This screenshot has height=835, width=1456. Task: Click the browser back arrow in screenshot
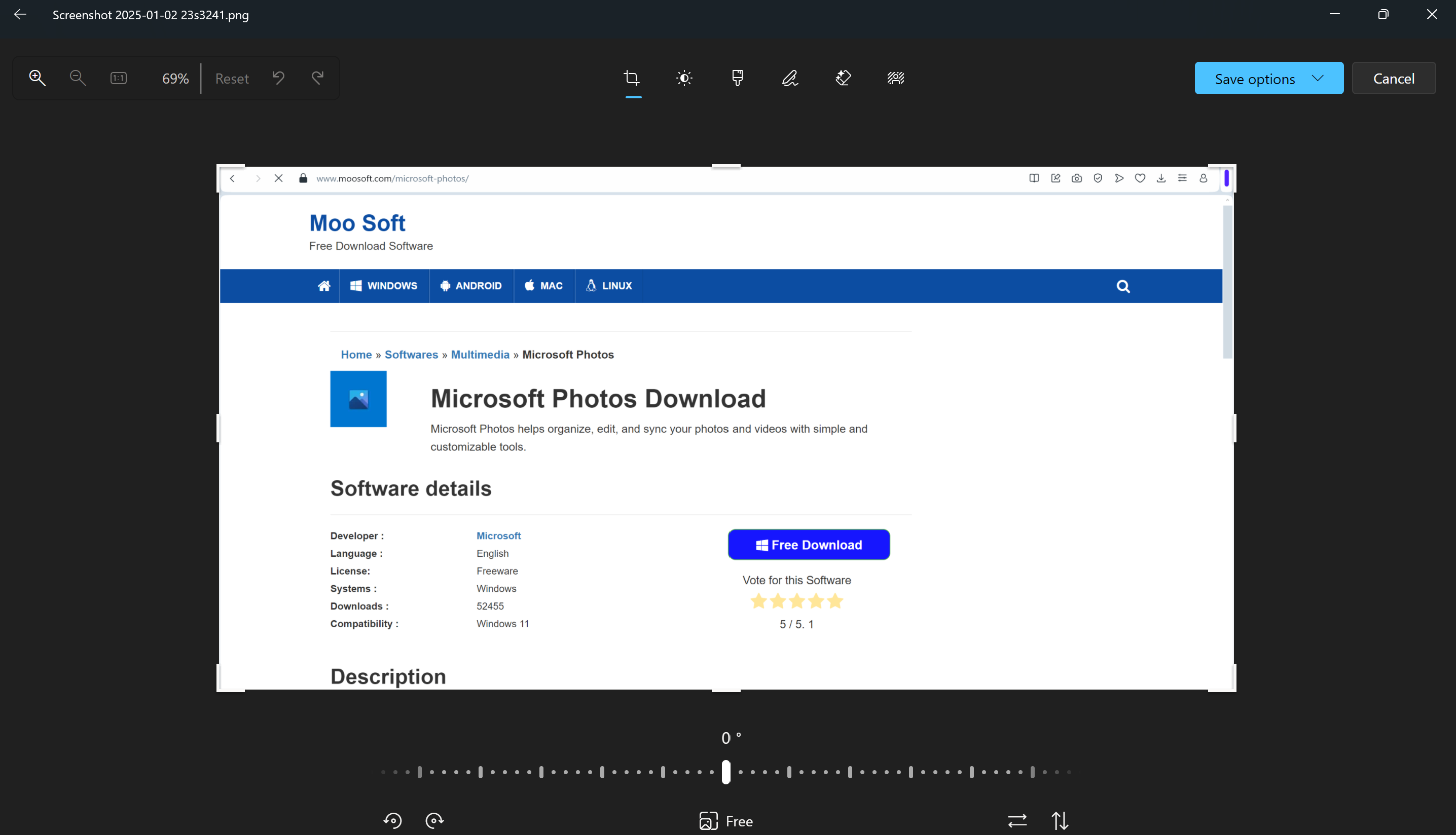[232, 178]
